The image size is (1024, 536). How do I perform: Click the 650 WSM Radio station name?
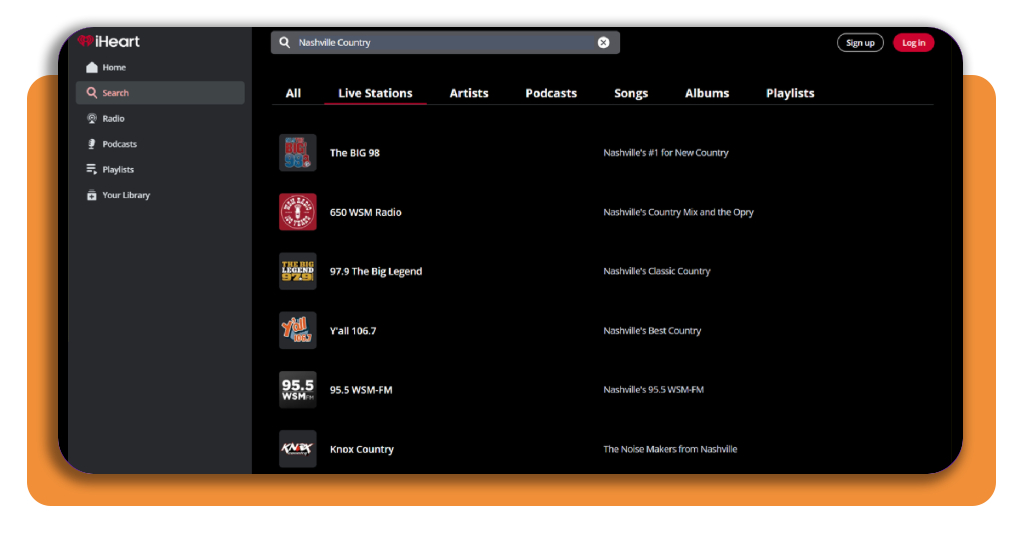(366, 212)
